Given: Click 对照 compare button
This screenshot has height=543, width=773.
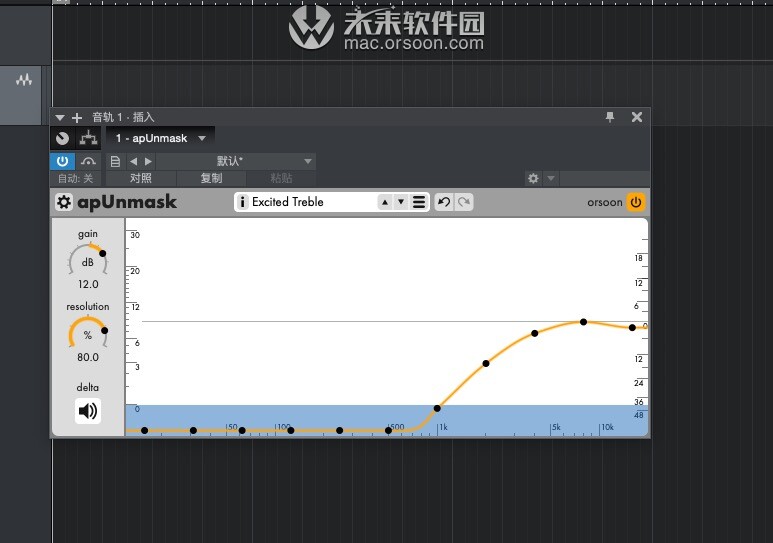Looking at the screenshot, I should coord(141,179).
